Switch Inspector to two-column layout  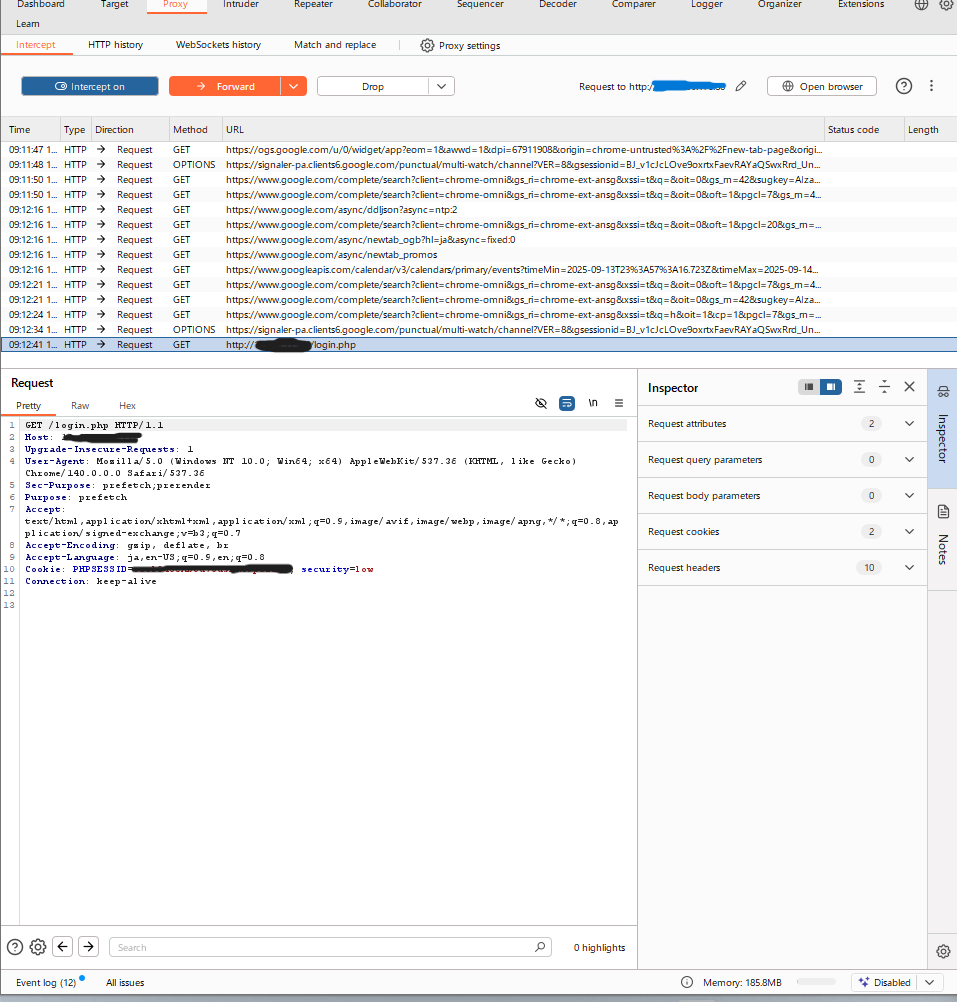[x=831, y=387]
